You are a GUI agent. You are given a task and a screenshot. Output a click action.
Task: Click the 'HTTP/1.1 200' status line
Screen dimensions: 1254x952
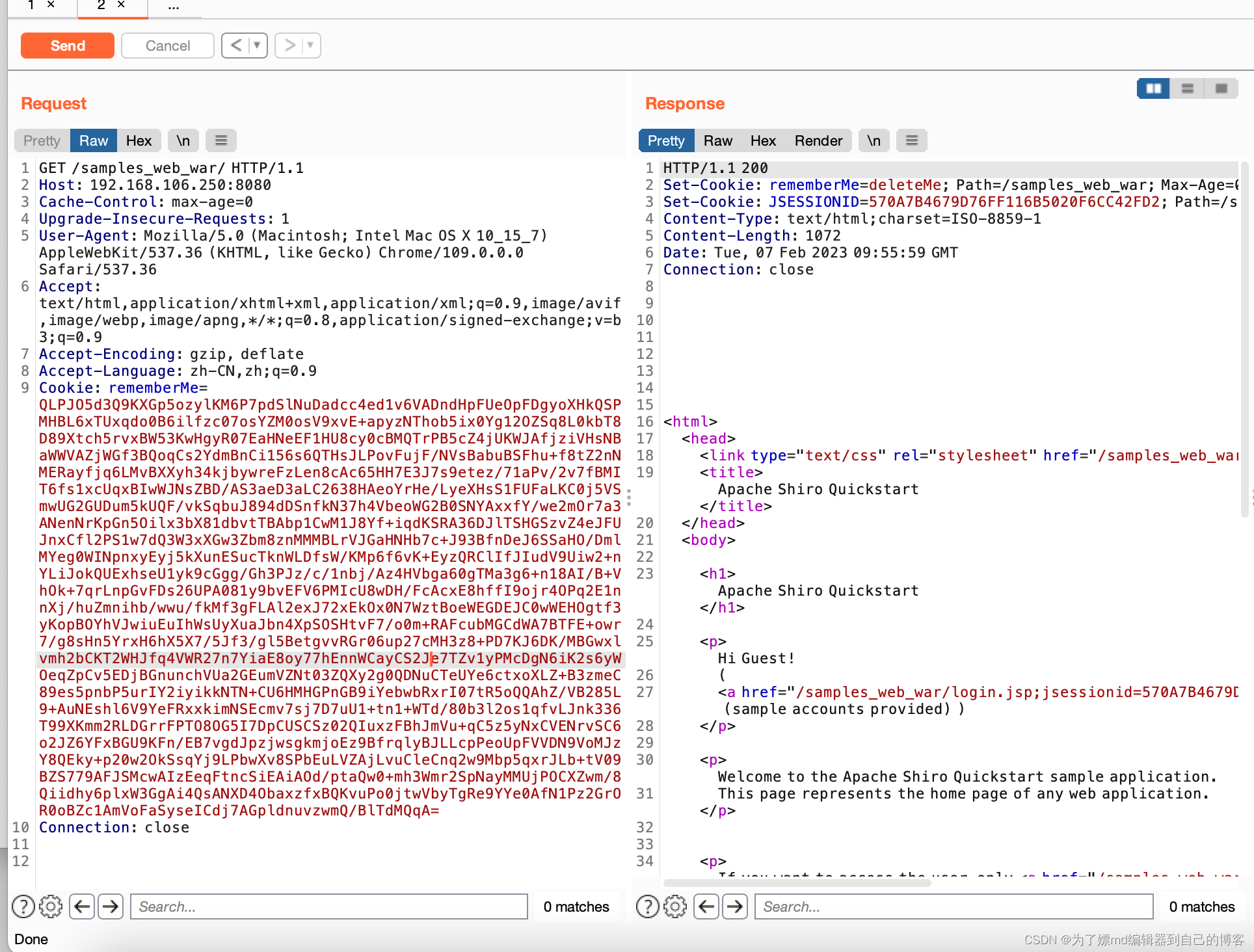(x=715, y=168)
